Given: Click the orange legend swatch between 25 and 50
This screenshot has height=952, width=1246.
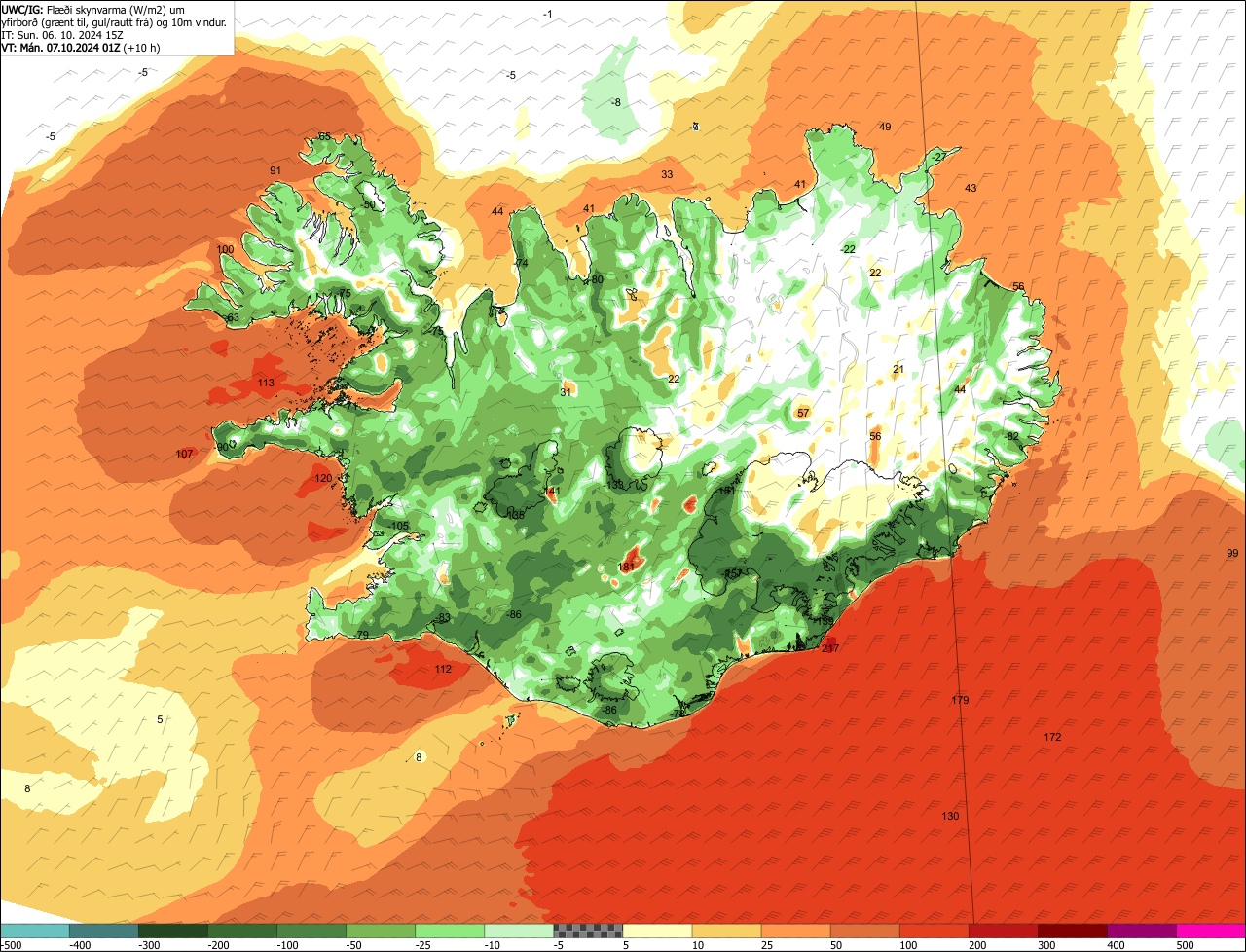Looking at the screenshot, I should coord(795,932).
